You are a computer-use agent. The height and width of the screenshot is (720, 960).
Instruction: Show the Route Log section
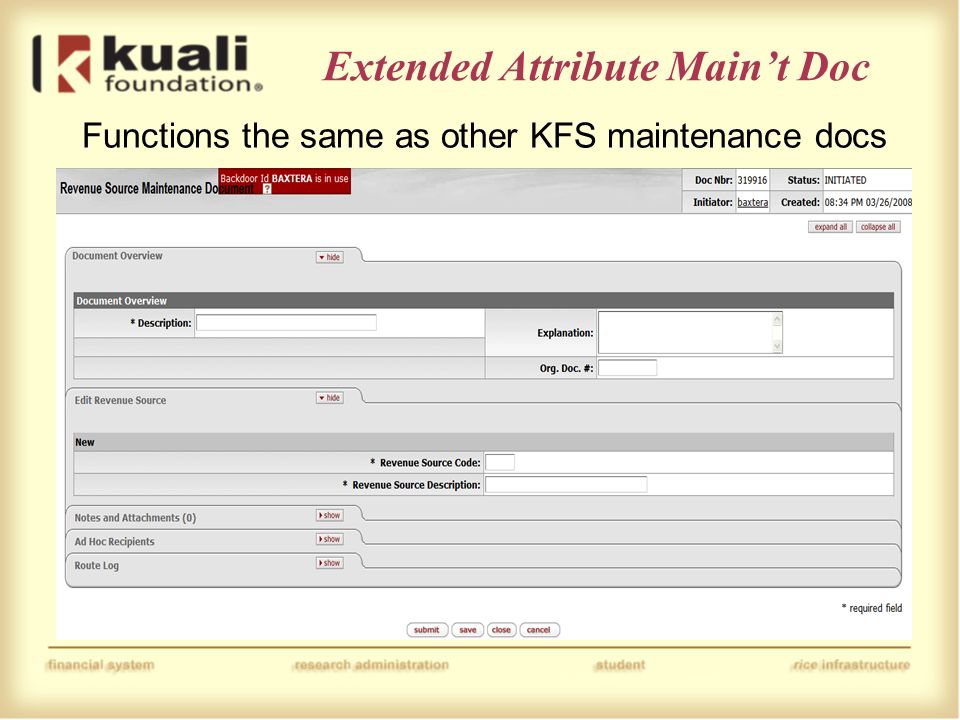point(329,563)
